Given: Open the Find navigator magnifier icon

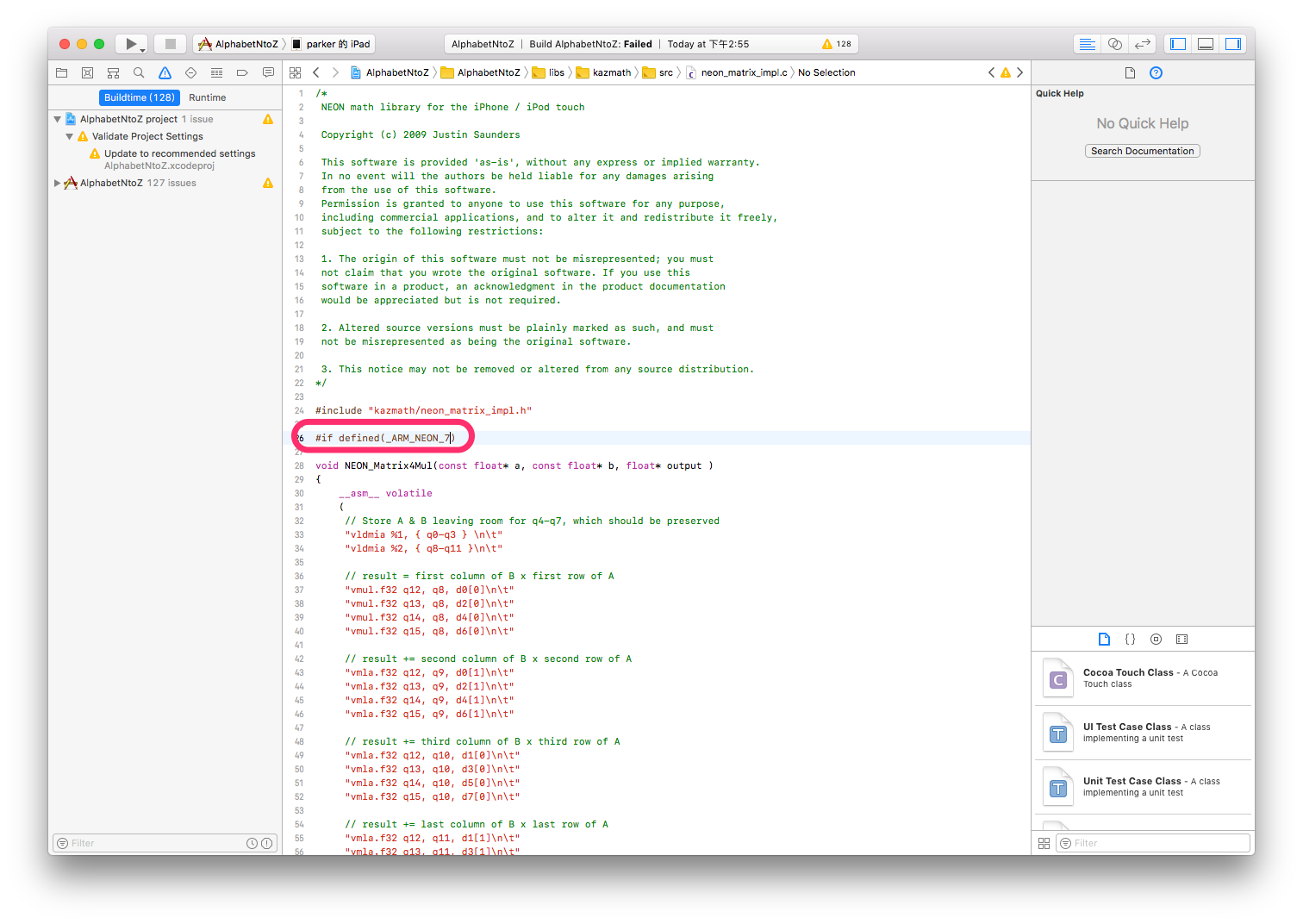Looking at the screenshot, I should (139, 73).
